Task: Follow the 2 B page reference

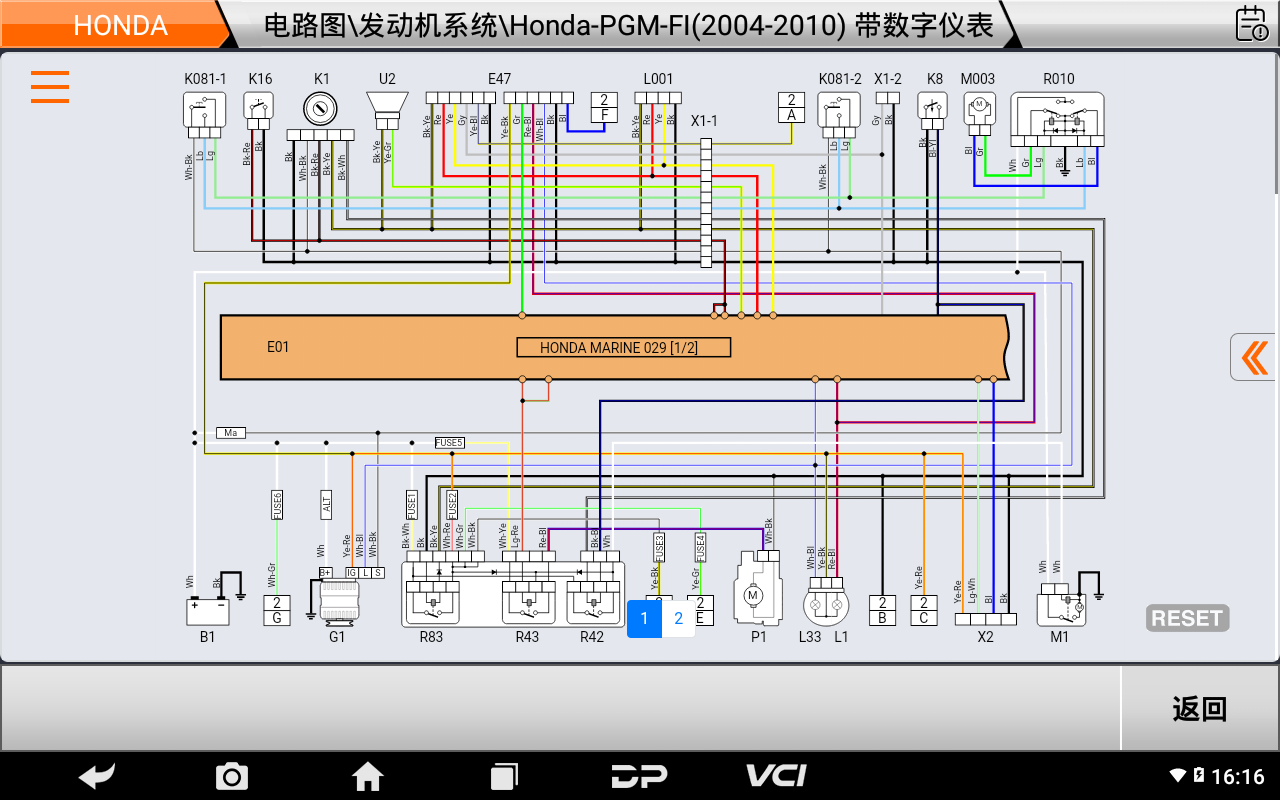Action: [x=882, y=610]
